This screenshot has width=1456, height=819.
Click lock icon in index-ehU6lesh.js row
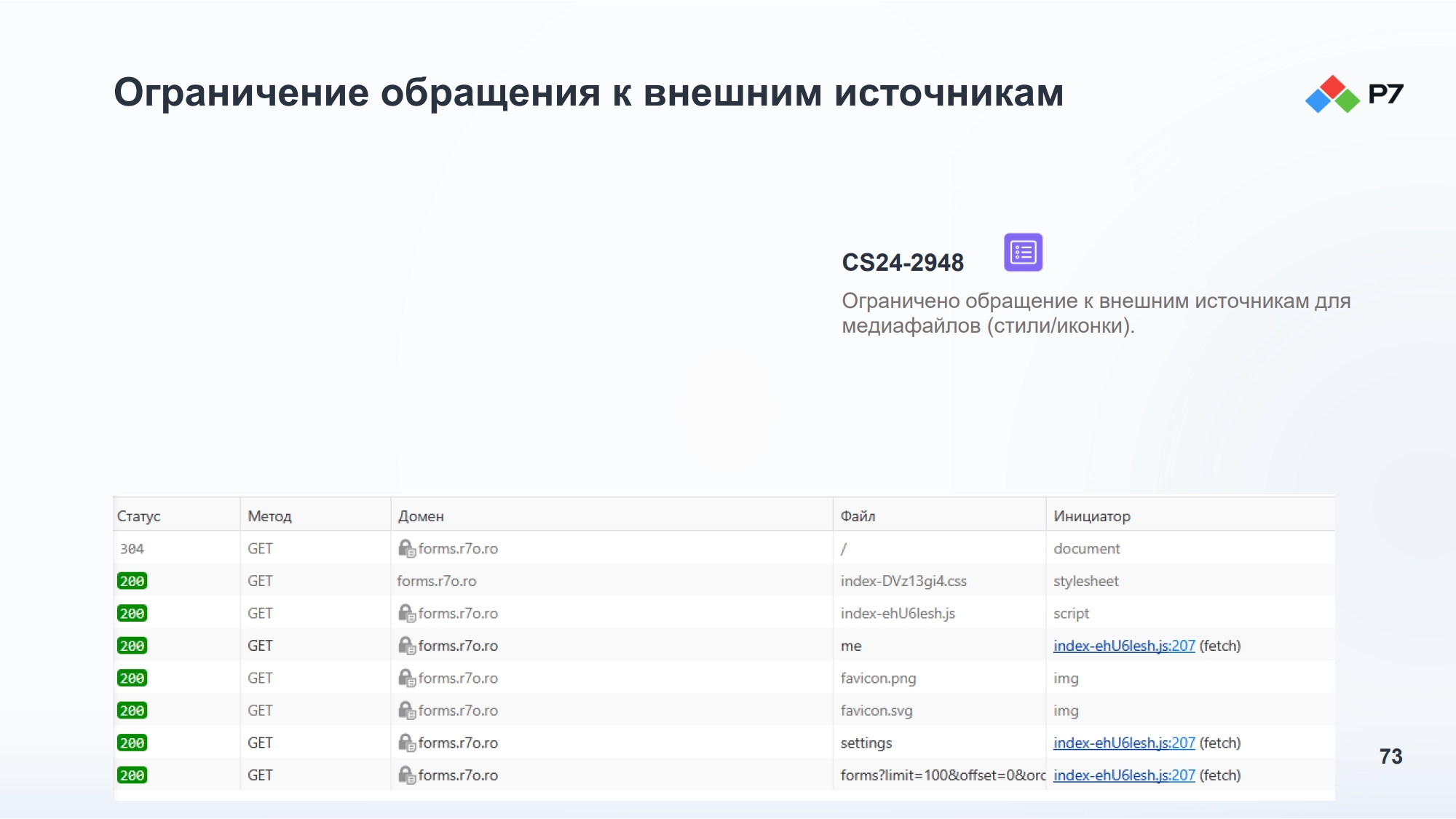pyautogui.click(x=406, y=613)
